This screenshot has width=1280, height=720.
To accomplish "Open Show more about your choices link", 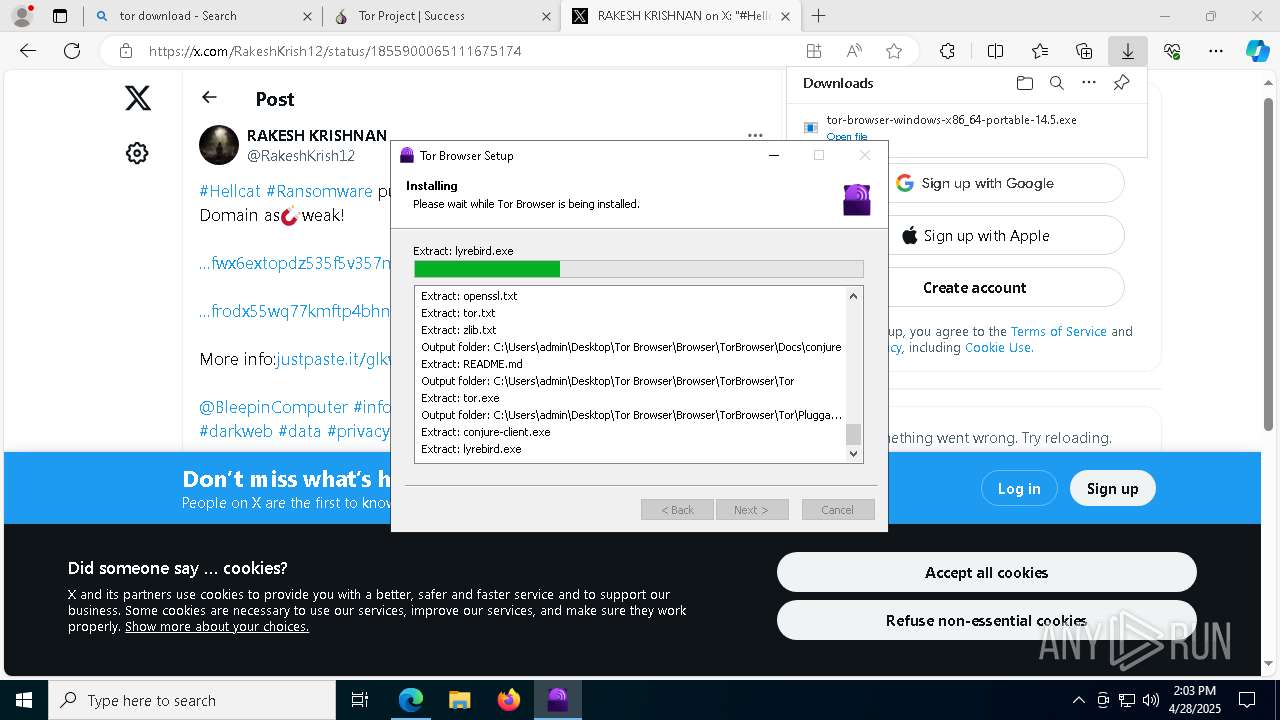I will coord(217,627).
